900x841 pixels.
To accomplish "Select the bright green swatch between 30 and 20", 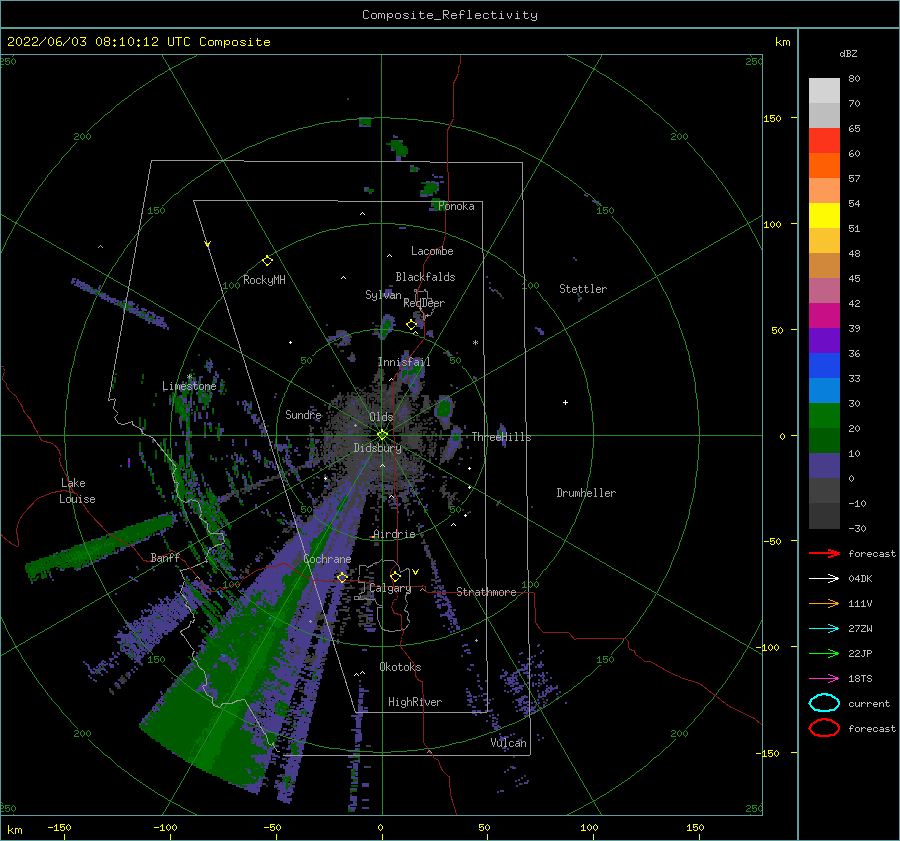I will 824,416.
